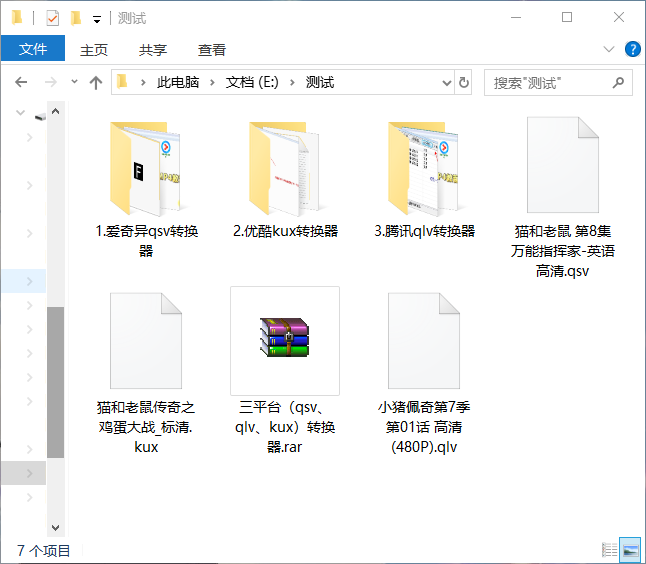The width and height of the screenshot is (646, 564).
Task: Click the file name 2.优酷kux转换器
Action: [x=285, y=231]
